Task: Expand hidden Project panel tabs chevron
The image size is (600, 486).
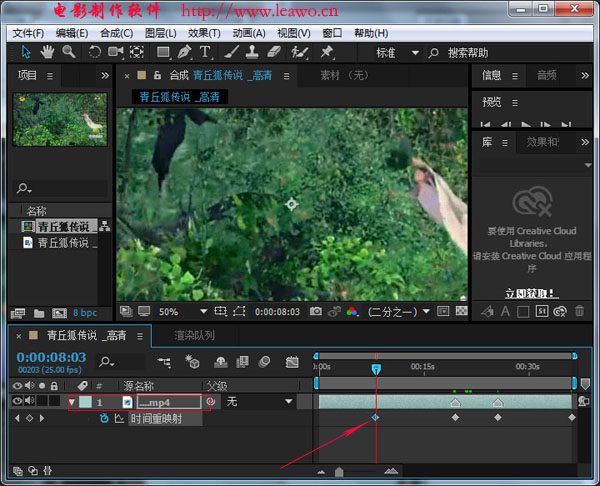Action: click(x=105, y=75)
